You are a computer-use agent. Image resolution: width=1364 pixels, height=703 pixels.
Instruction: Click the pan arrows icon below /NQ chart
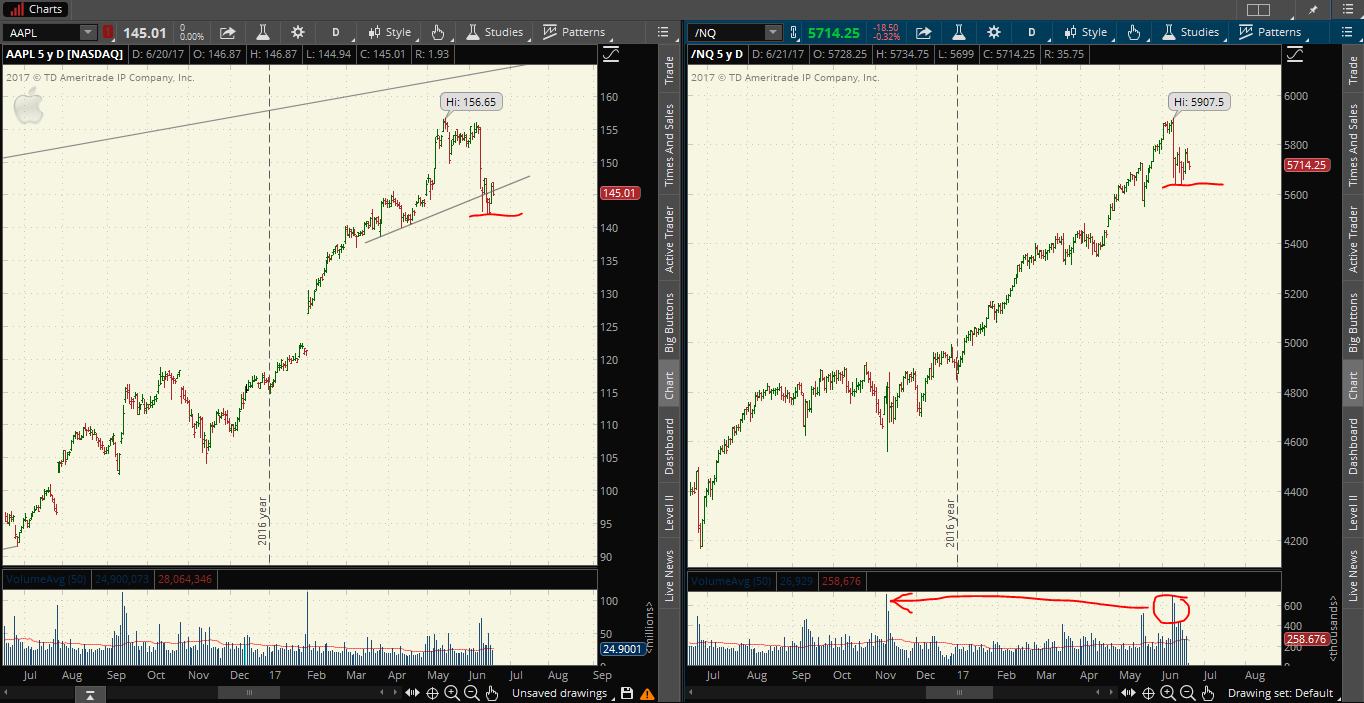1129,693
